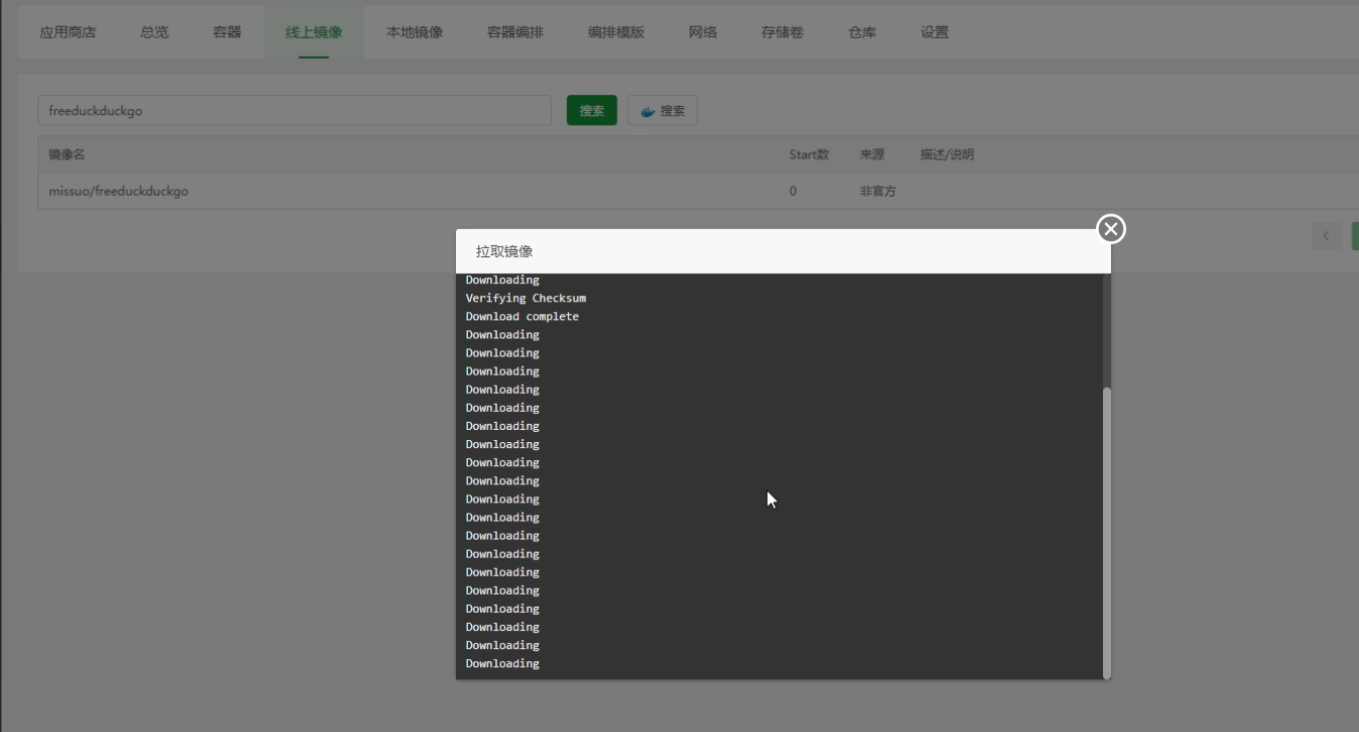Click the green 搜索 search button
Image resolution: width=1359 pixels, height=732 pixels.
[592, 110]
